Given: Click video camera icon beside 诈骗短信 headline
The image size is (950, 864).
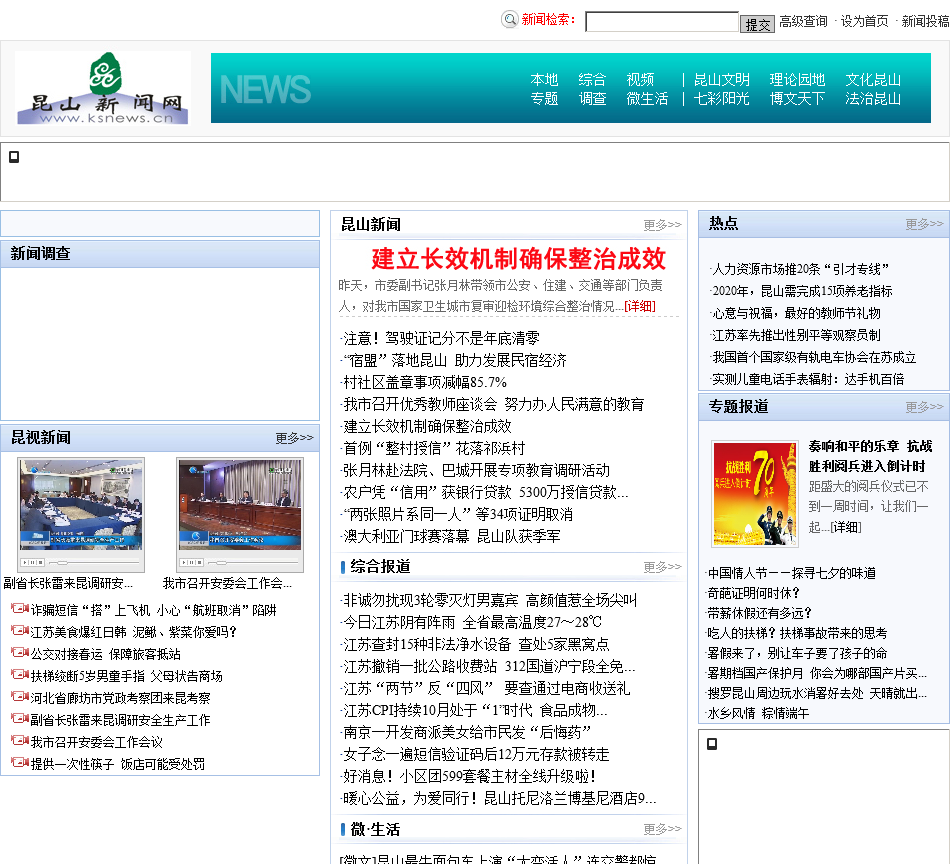Looking at the screenshot, I should pyautogui.click(x=19, y=609).
